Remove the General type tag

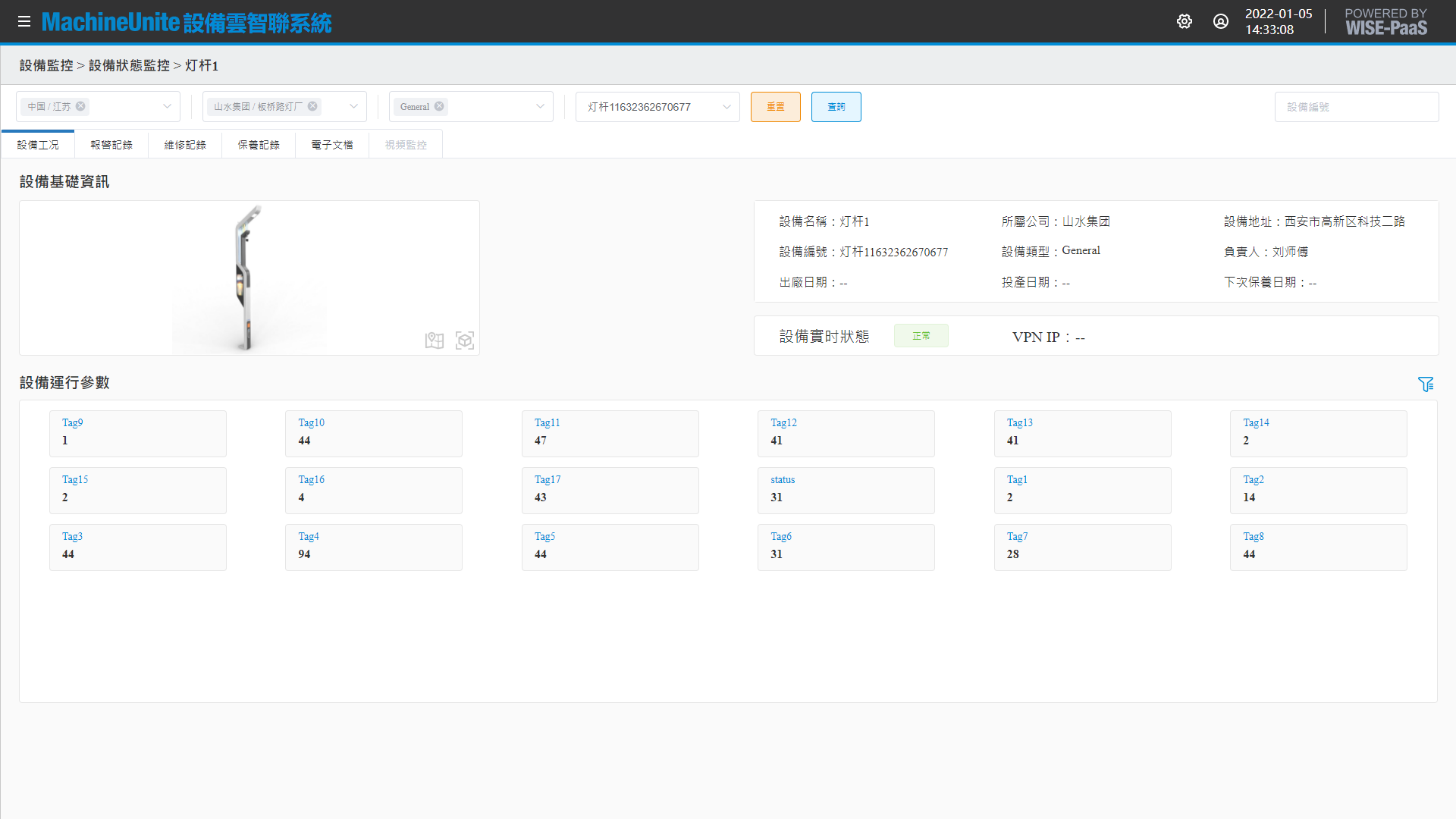pyautogui.click(x=439, y=106)
